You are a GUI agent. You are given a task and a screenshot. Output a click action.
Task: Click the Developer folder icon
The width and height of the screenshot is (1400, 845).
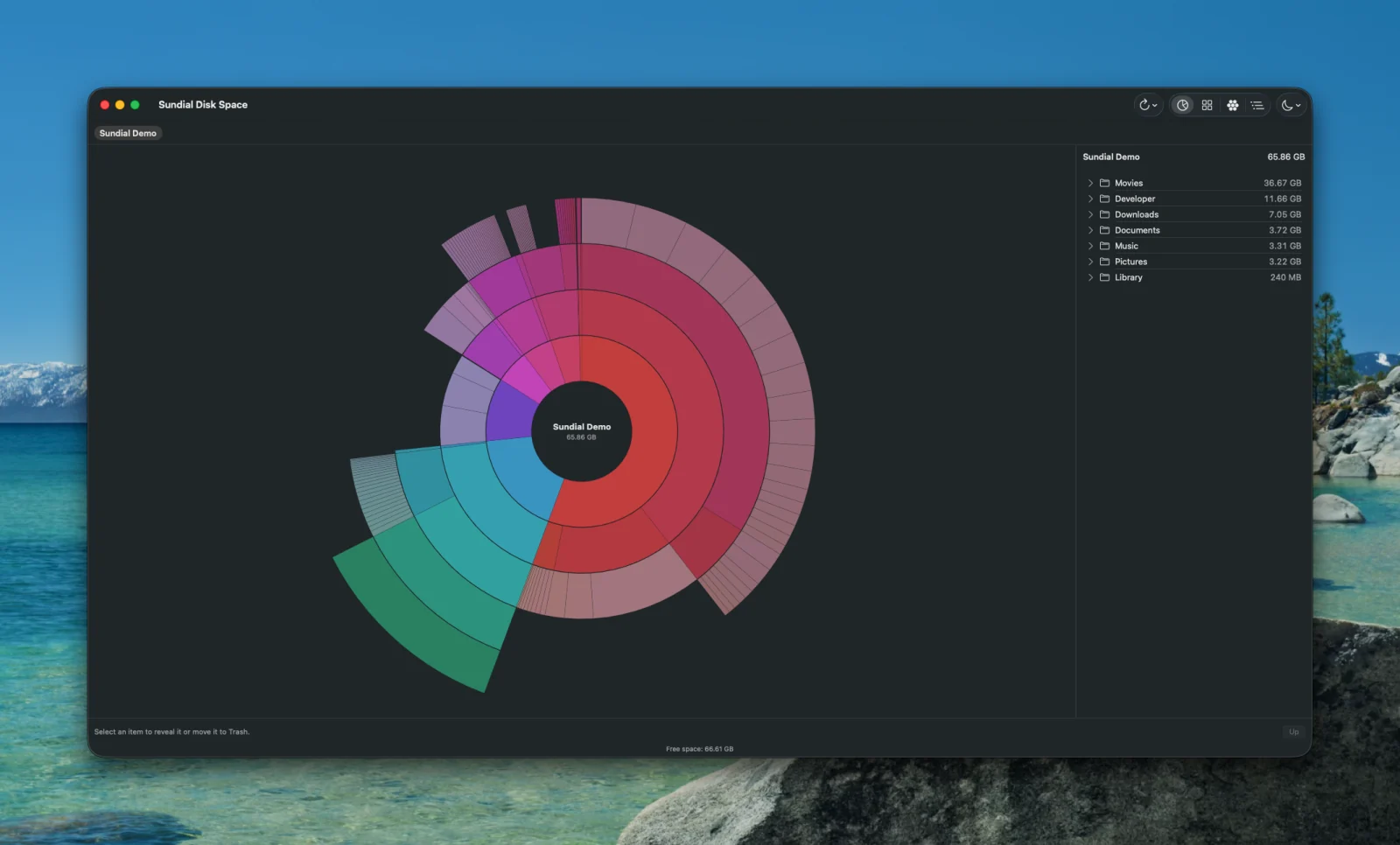pos(1104,199)
